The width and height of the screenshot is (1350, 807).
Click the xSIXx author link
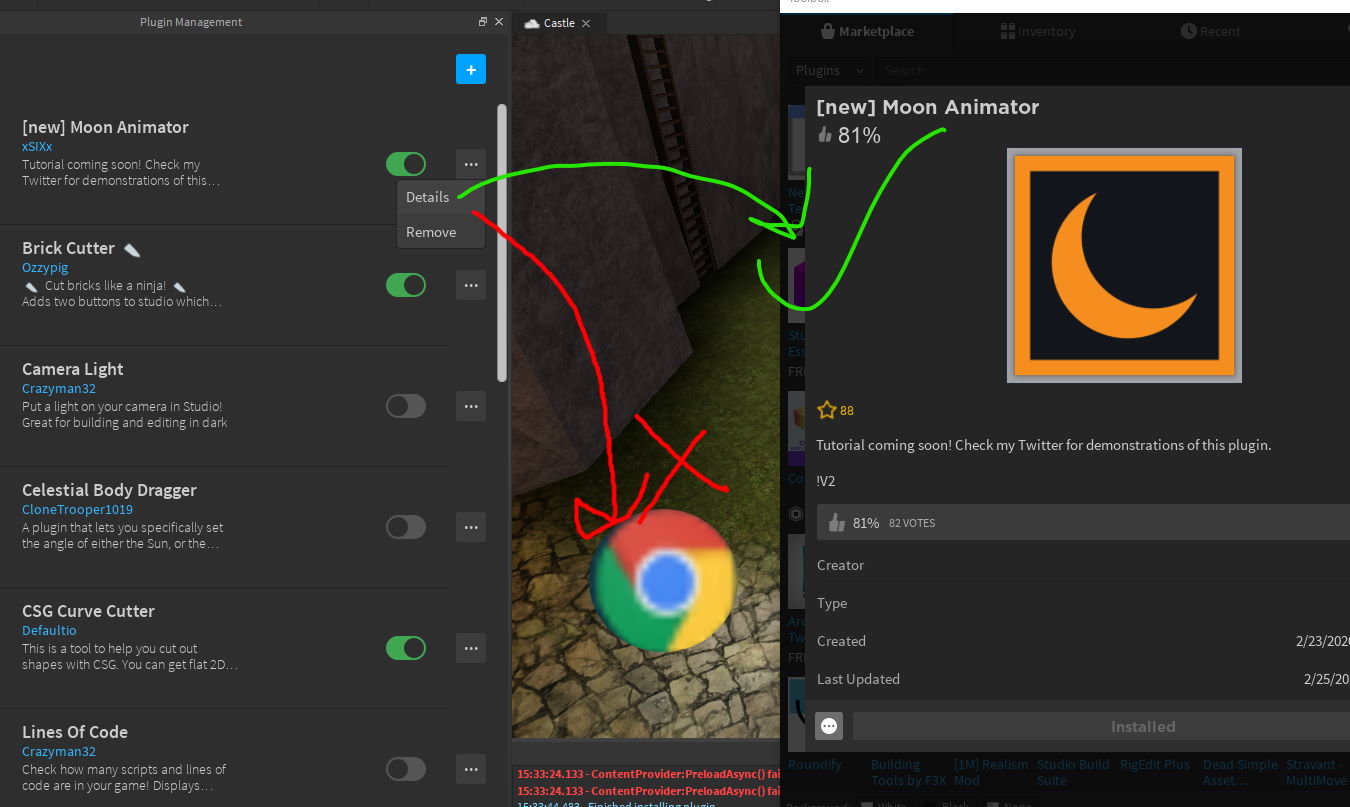36,146
